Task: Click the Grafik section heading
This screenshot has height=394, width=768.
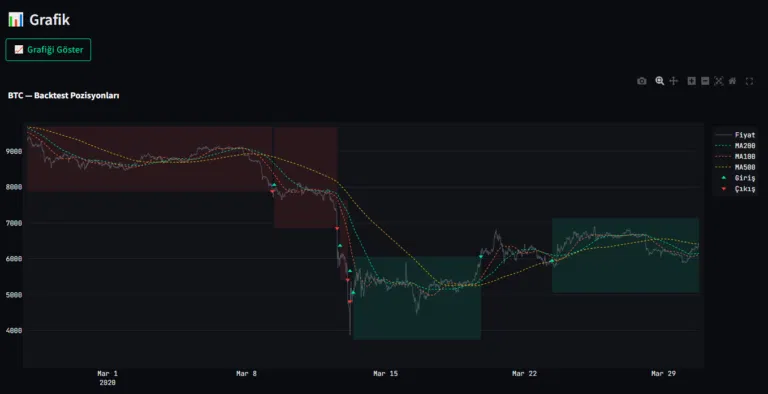Action: click(x=49, y=20)
